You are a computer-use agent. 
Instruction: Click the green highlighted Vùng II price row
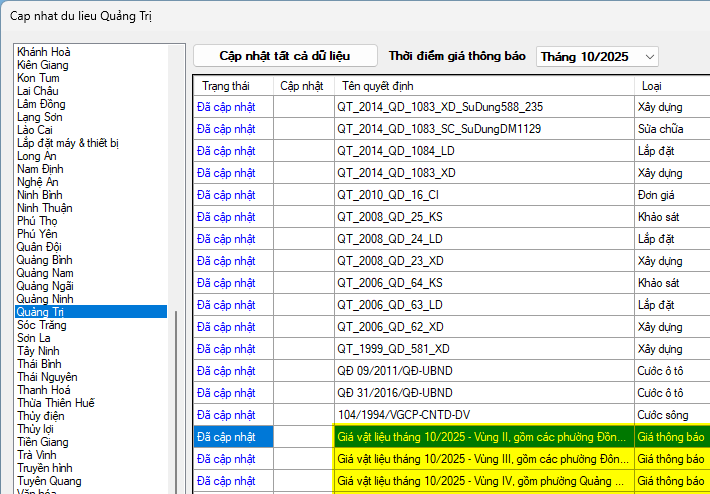tap(482, 437)
